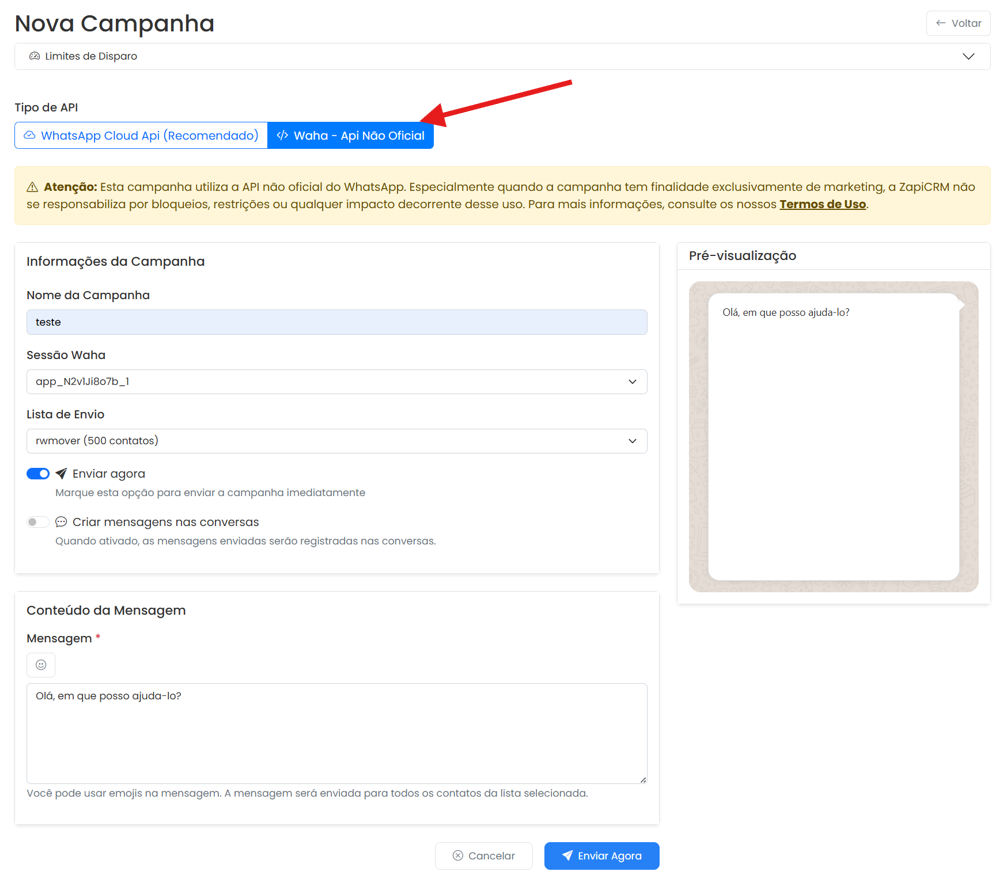Click the gauge icon beside Limites de Disparo

35,57
